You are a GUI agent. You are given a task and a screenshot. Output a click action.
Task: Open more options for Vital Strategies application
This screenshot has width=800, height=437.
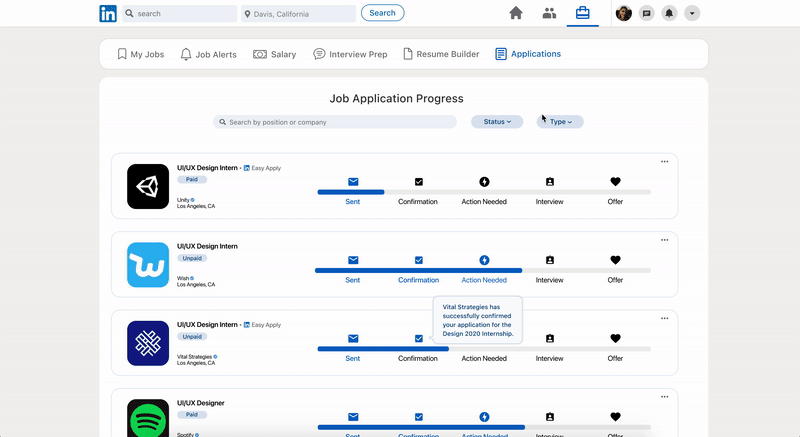click(x=664, y=319)
